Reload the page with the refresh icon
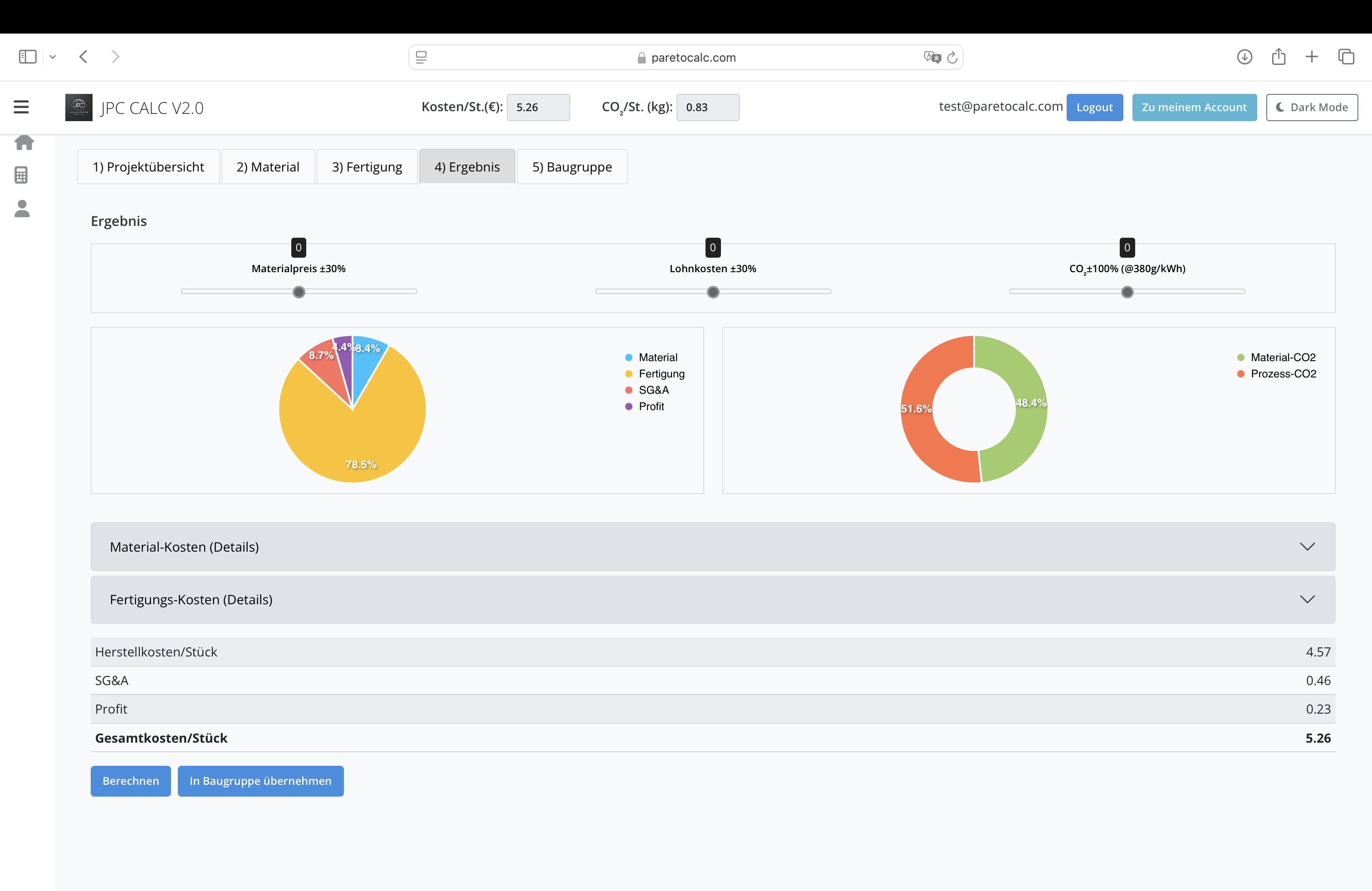The width and height of the screenshot is (1372, 891). [x=952, y=57]
